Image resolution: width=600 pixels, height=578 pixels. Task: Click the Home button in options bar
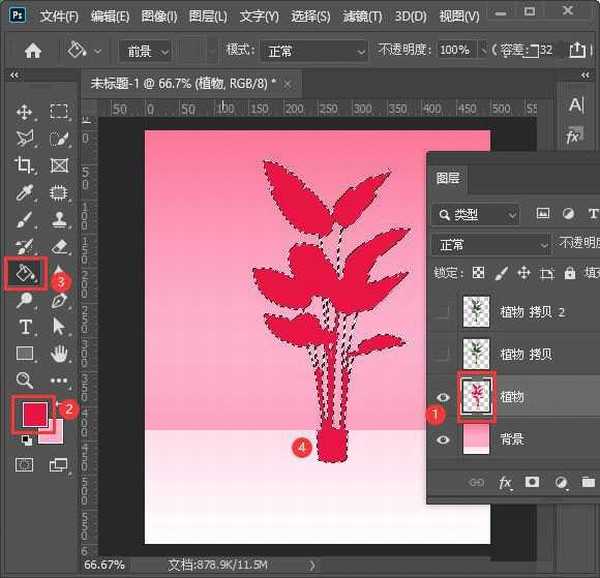[x=33, y=50]
